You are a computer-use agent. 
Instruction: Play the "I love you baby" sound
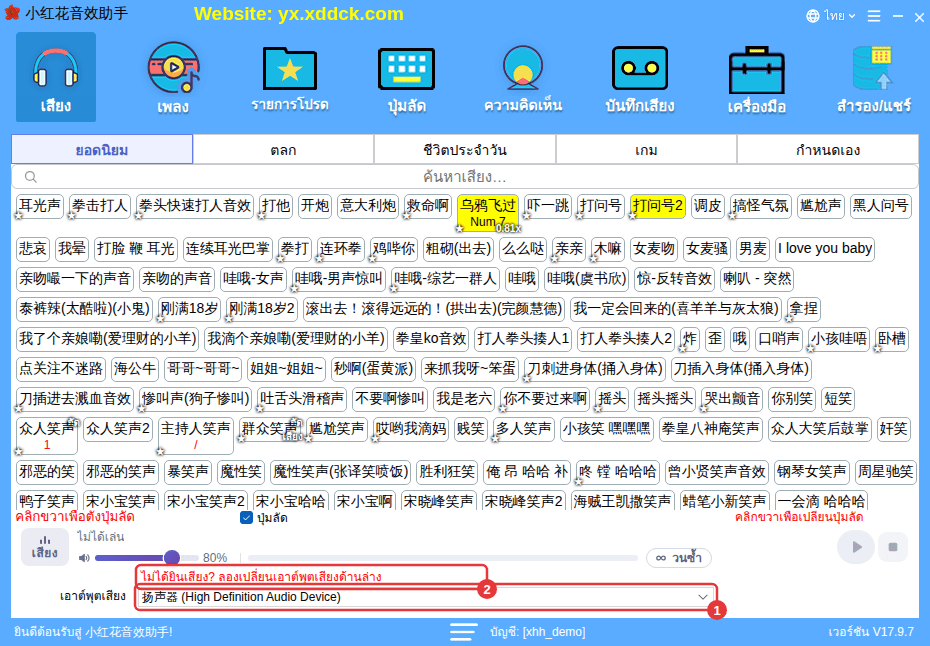pyautogui.click(x=825, y=249)
